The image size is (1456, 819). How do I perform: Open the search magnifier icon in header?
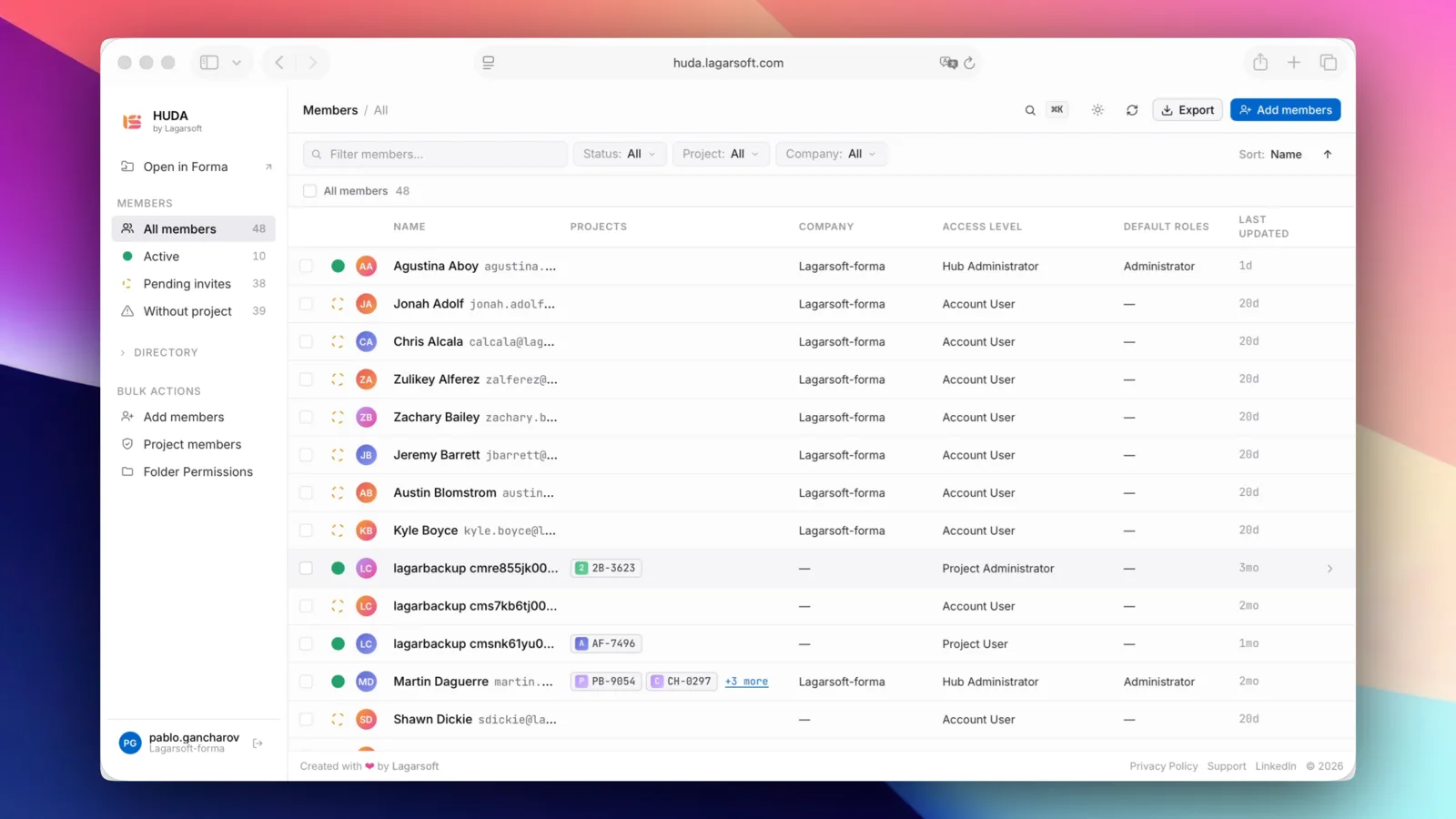(x=1030, y=110)
